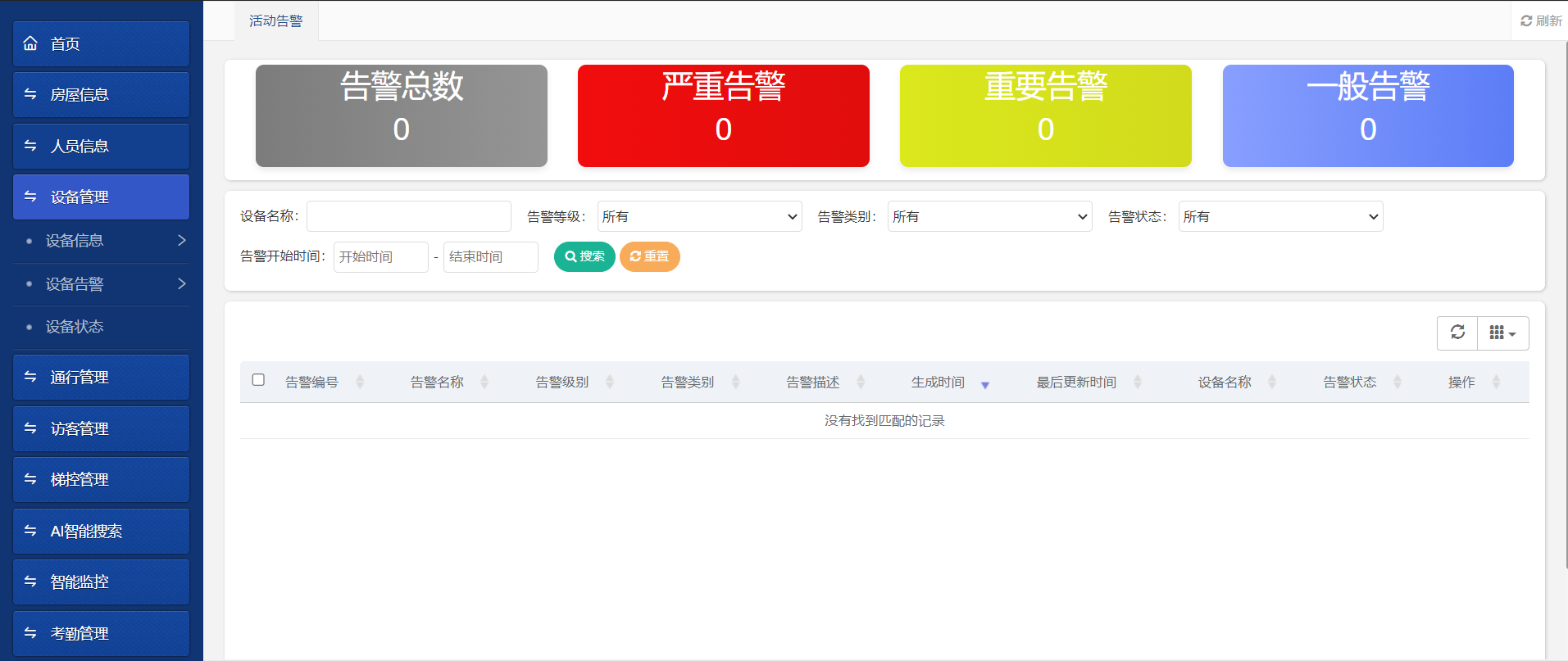Screen dimensions: 1568x661
Task: Collapse the 设备管理 menu
Action: point(102,197)
